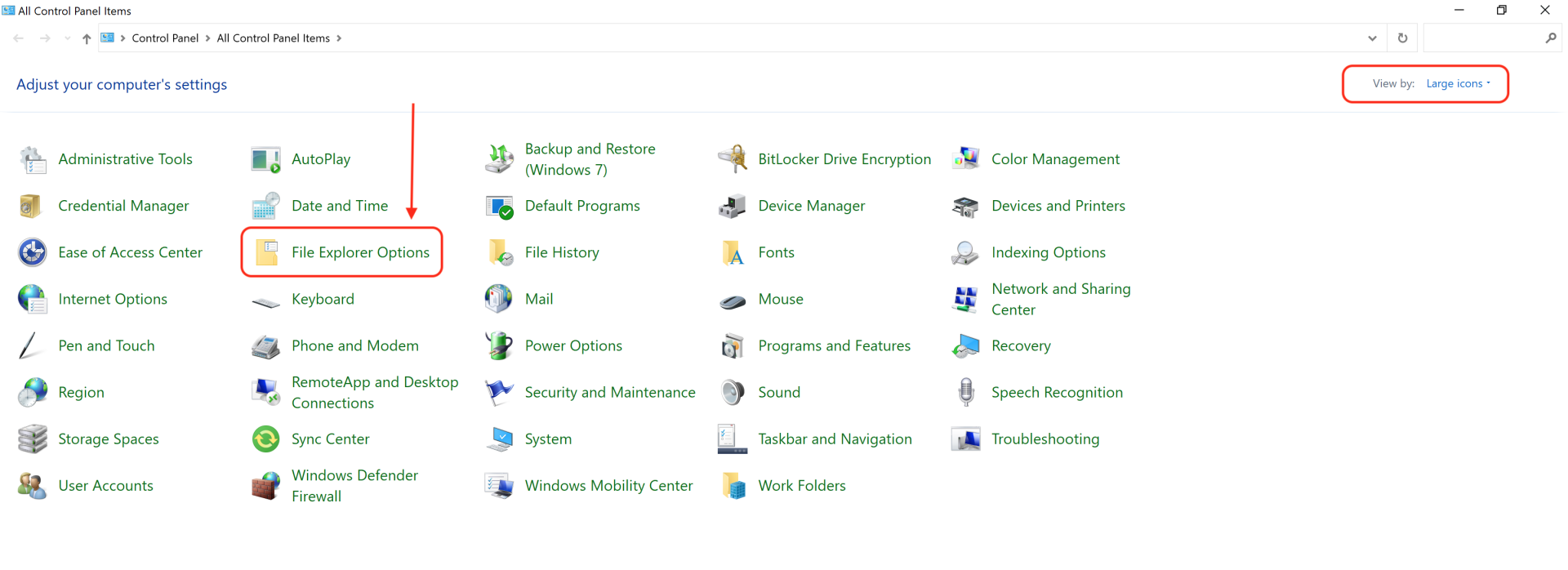1568x570 pixels.
Task: Click into the Control Panel search box
Action: [1482, 38]
